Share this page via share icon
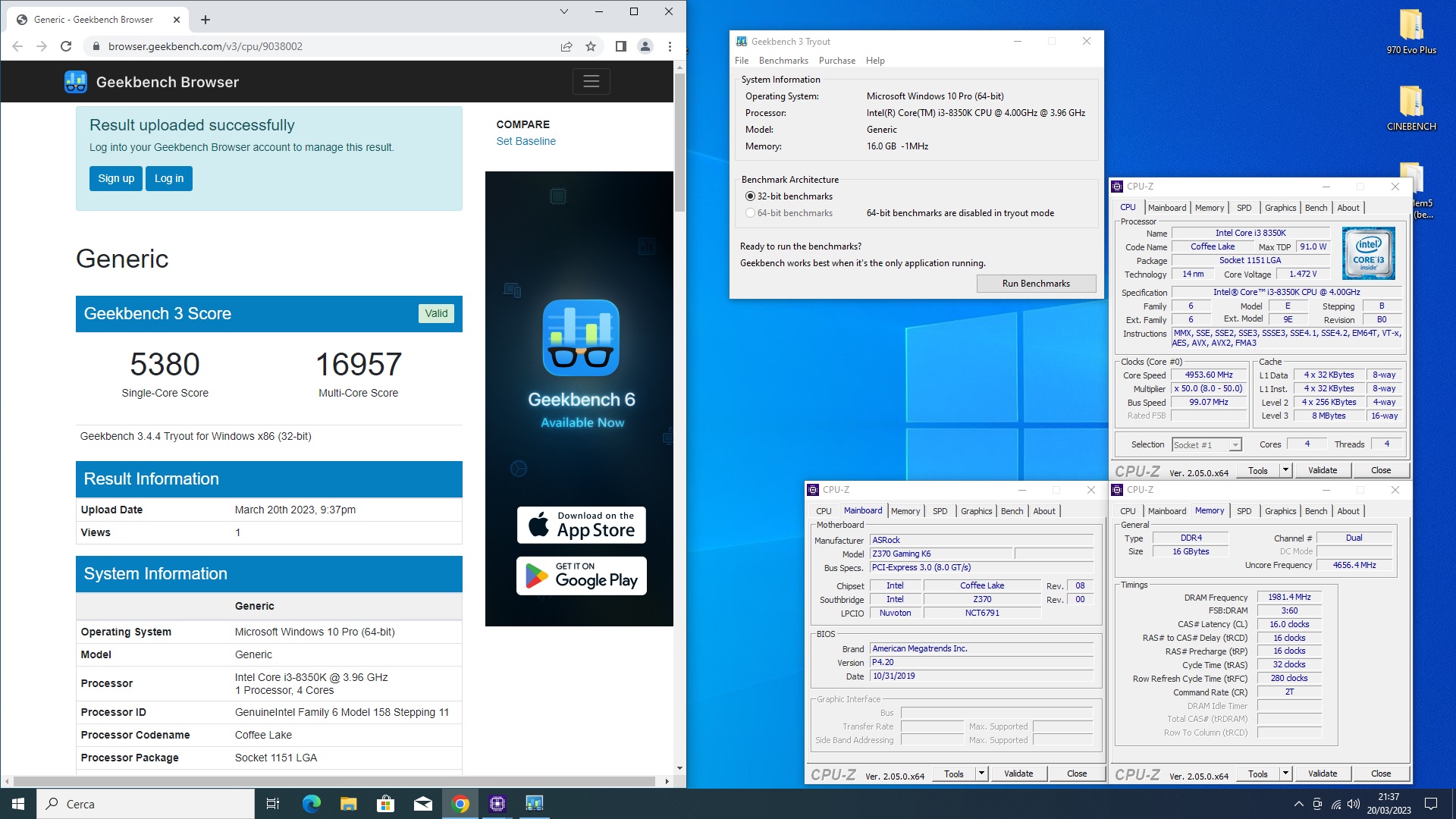 click(x=566, y=46)
